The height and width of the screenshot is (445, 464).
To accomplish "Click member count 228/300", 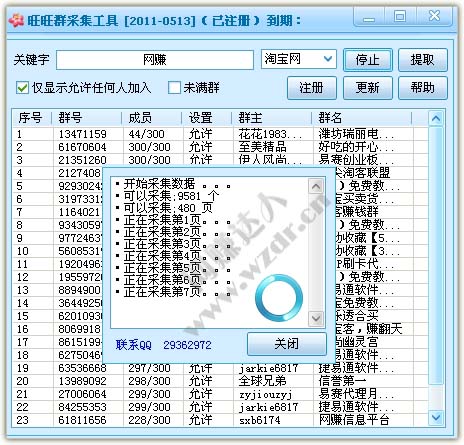I will (149, 420).
